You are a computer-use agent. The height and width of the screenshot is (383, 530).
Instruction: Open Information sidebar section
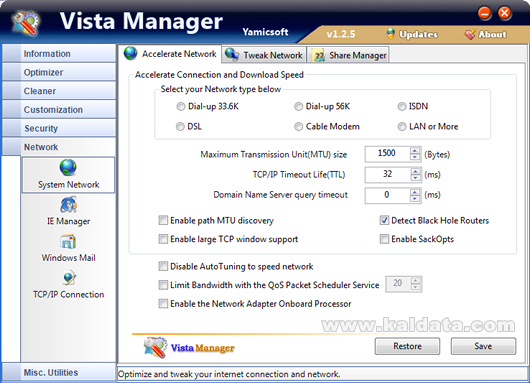click(59, 53)
